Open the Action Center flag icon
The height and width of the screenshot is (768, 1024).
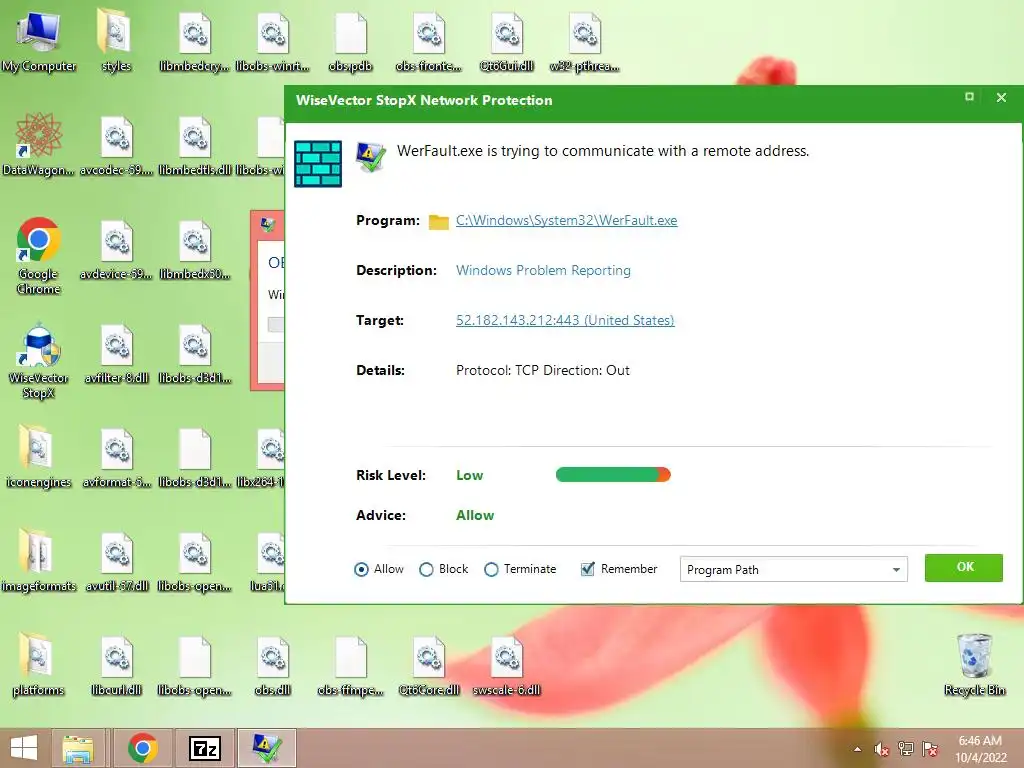coord(930,749)
